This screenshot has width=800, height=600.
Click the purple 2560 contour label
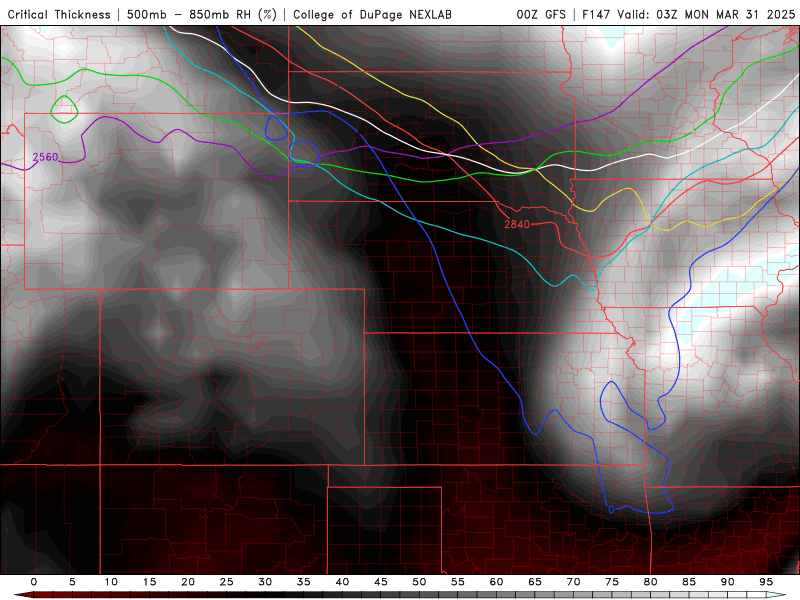[45, 157]
